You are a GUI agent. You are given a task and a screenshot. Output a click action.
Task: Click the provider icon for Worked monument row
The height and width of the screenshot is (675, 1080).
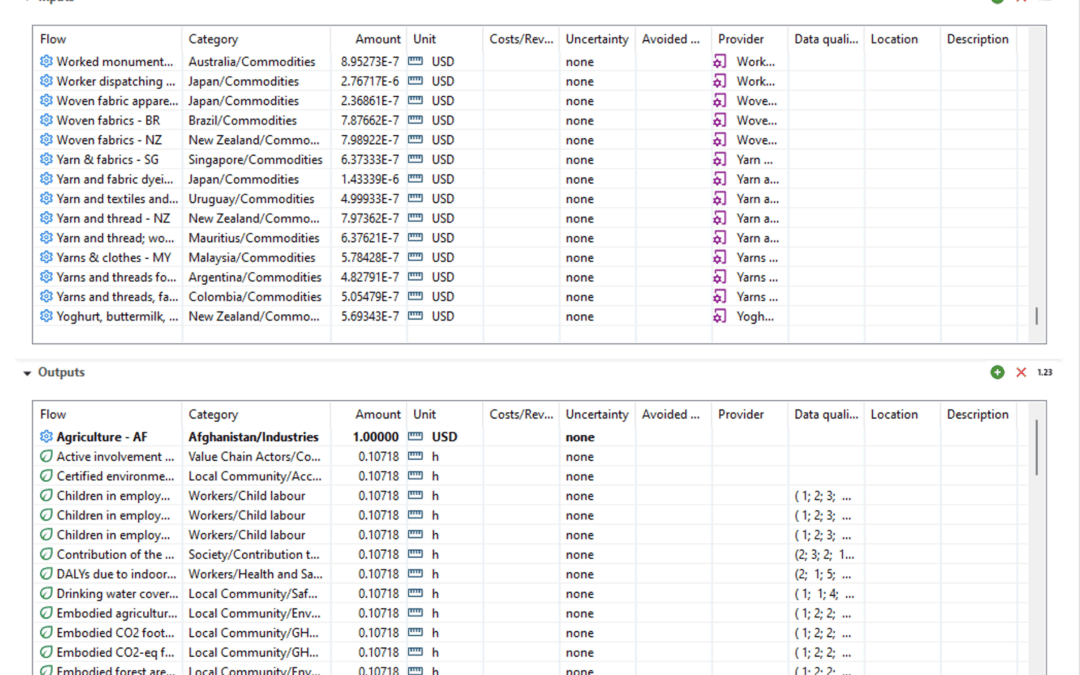[x=720, y=61]
